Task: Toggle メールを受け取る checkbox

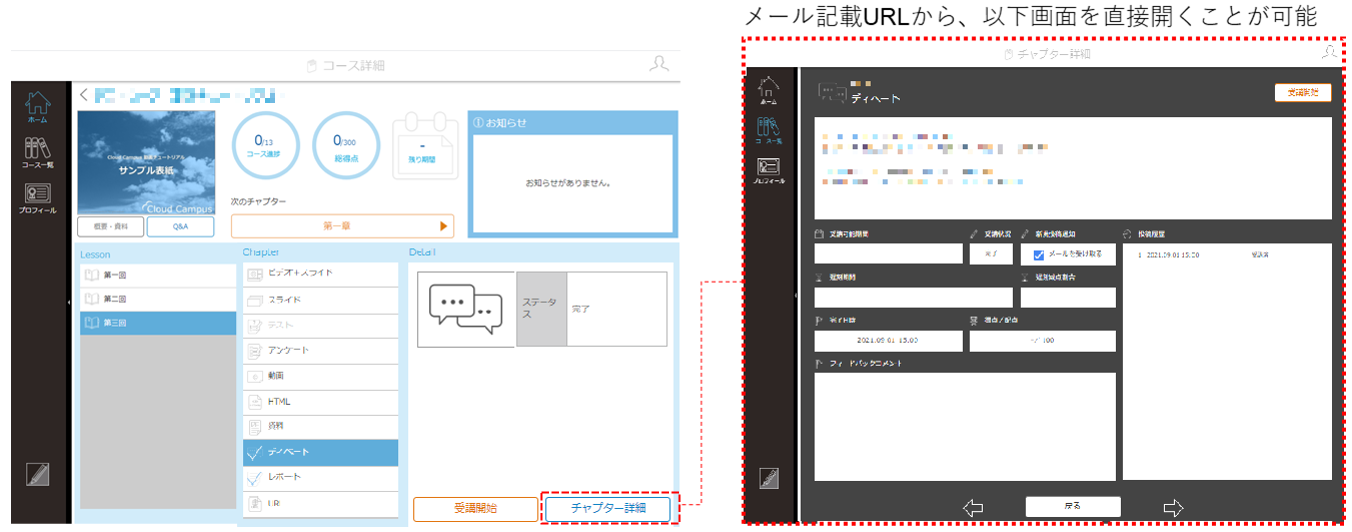Action: coord(1038,254)
